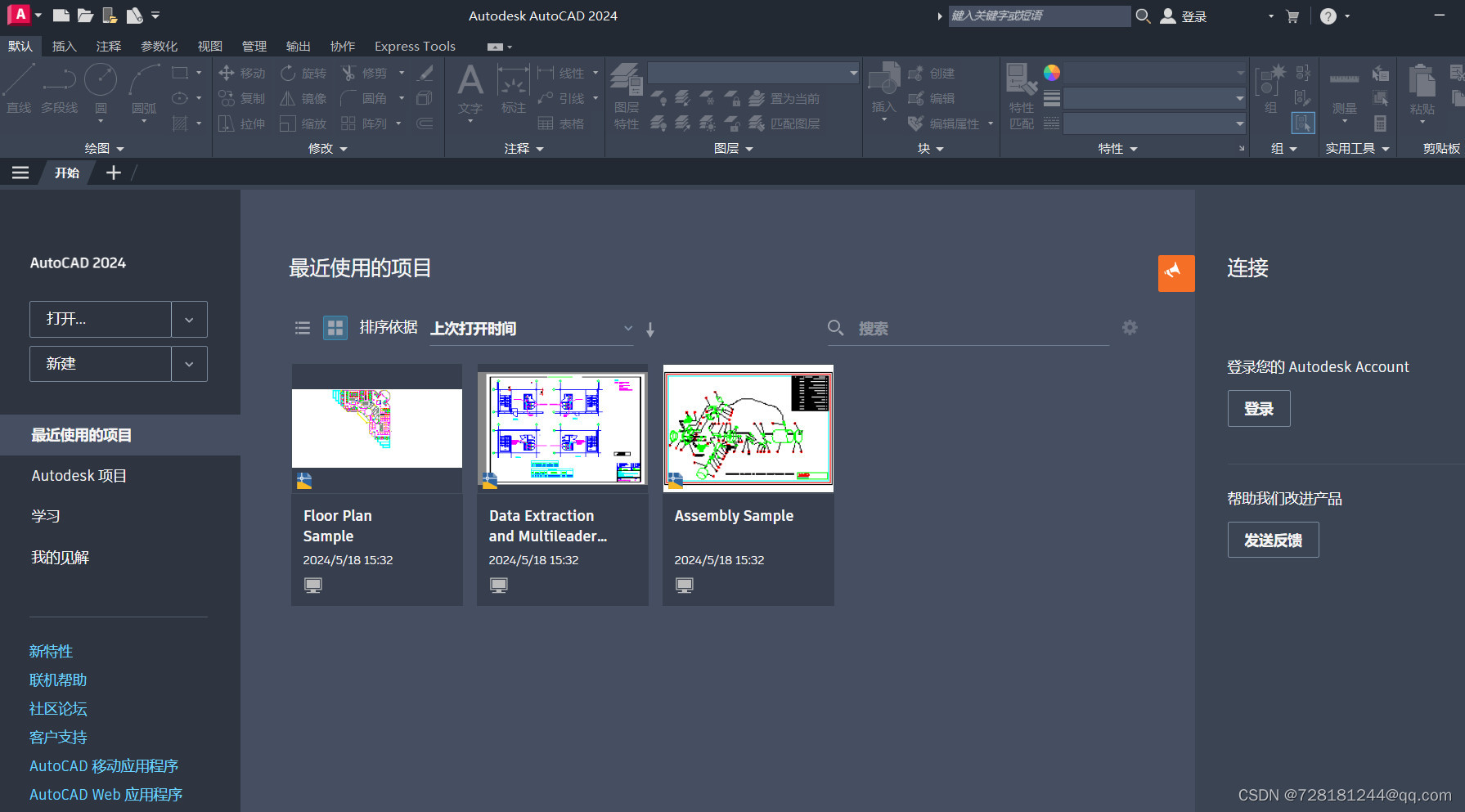This screenshot has width=1465, height=812.
Task: Expand the 注释 panel dropdown
Action: (x=524, y=149)
